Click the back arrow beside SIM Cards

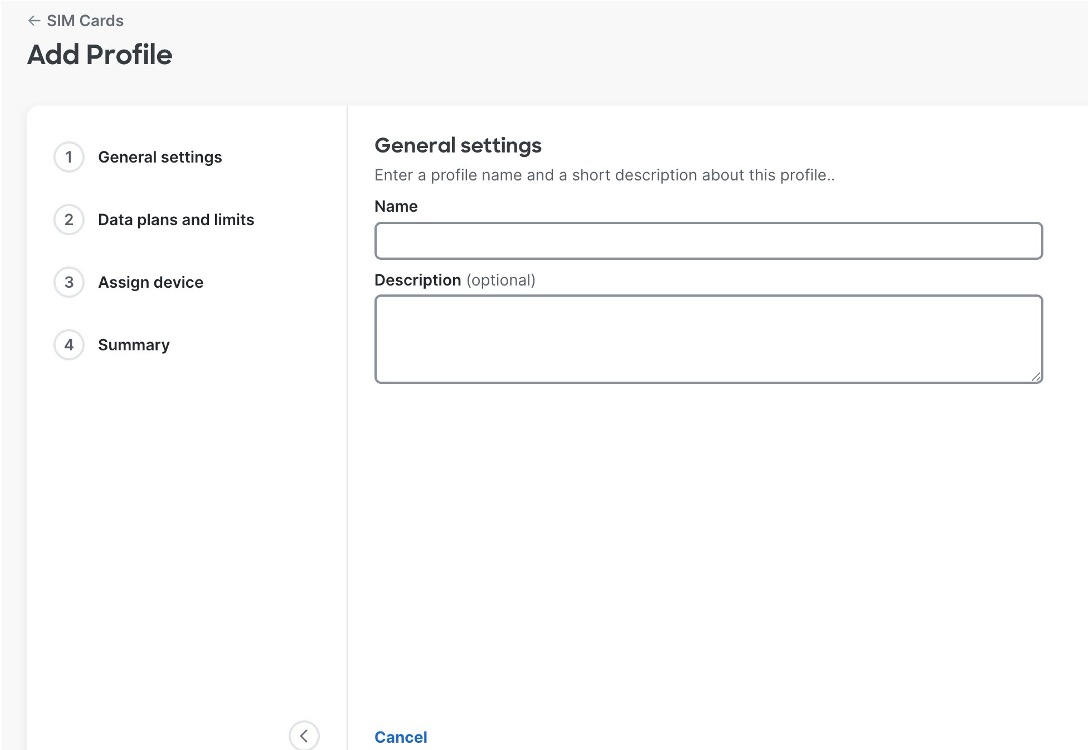[34, 21]
